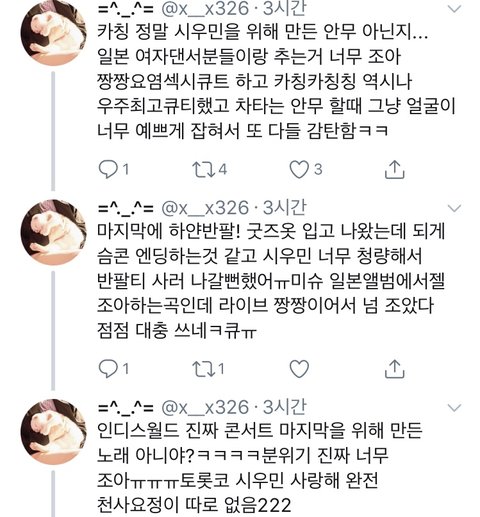Screen dimensions: 480x517
Task: Open the tweet text starting with 마지막에 하얀반팔
Action: [x=271, y=281]
